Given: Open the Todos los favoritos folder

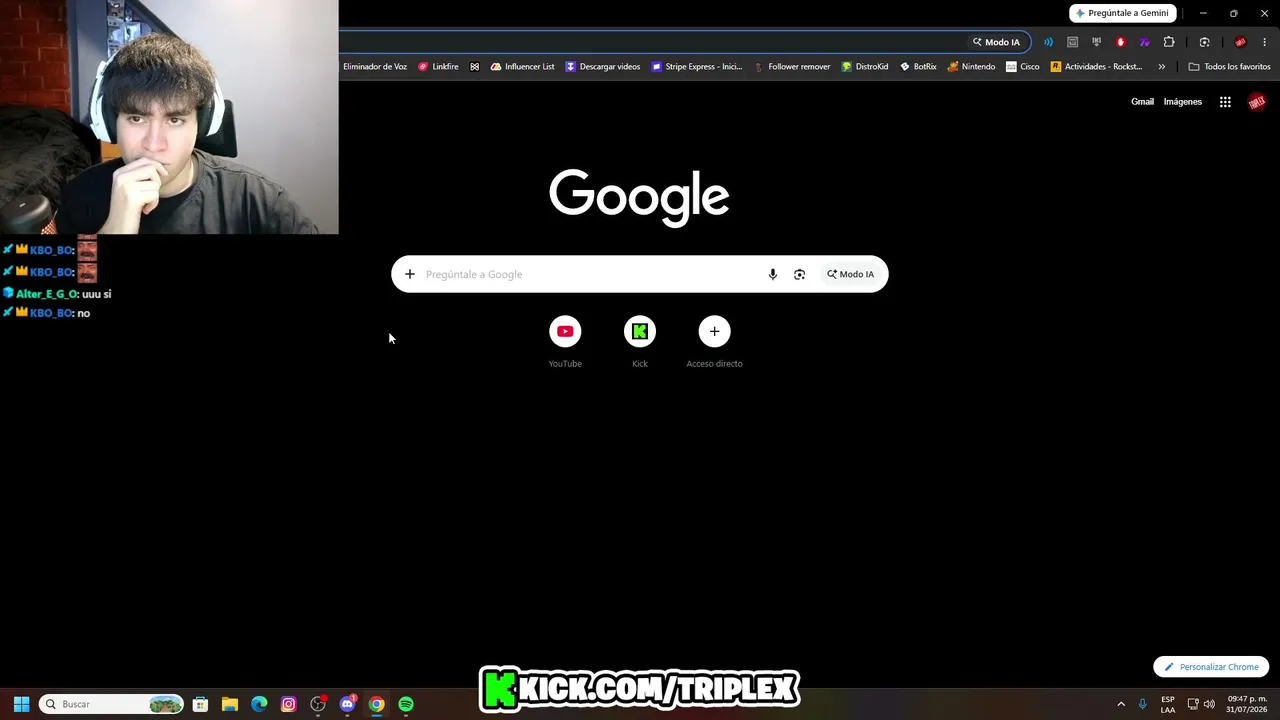Looking at the screenshot, I should click(x=1229, y=67).
